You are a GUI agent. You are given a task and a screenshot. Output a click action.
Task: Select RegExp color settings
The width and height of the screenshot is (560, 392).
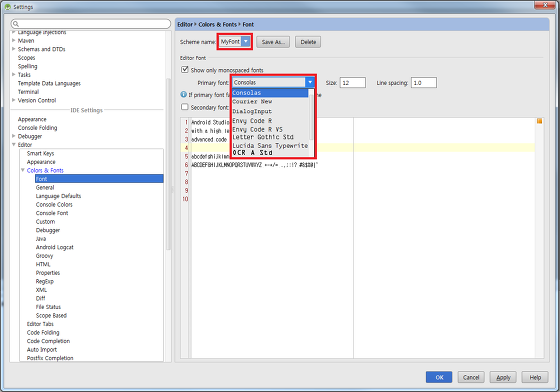[x=45, y=281]
